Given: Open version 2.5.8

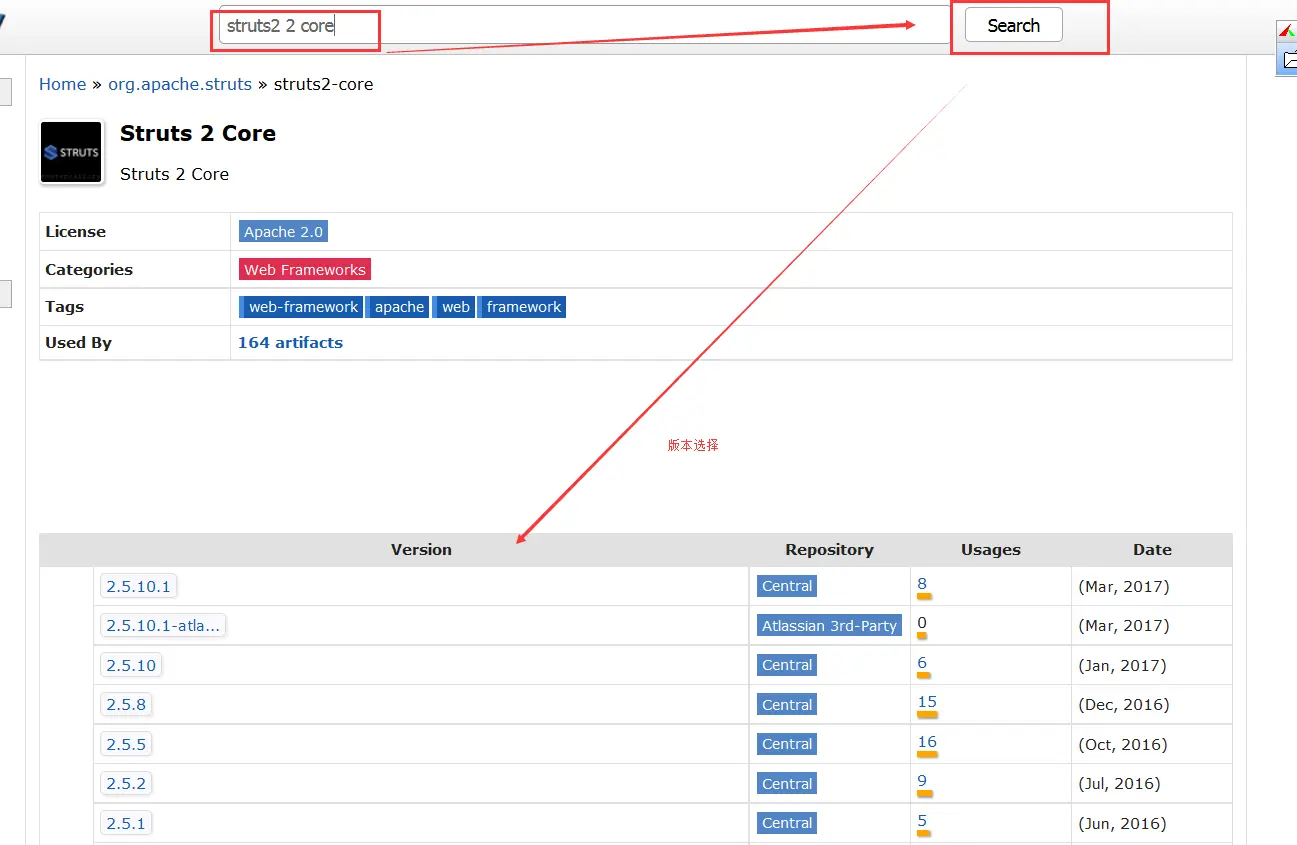Looking at the screenshot, I should (x=126, y=704).
